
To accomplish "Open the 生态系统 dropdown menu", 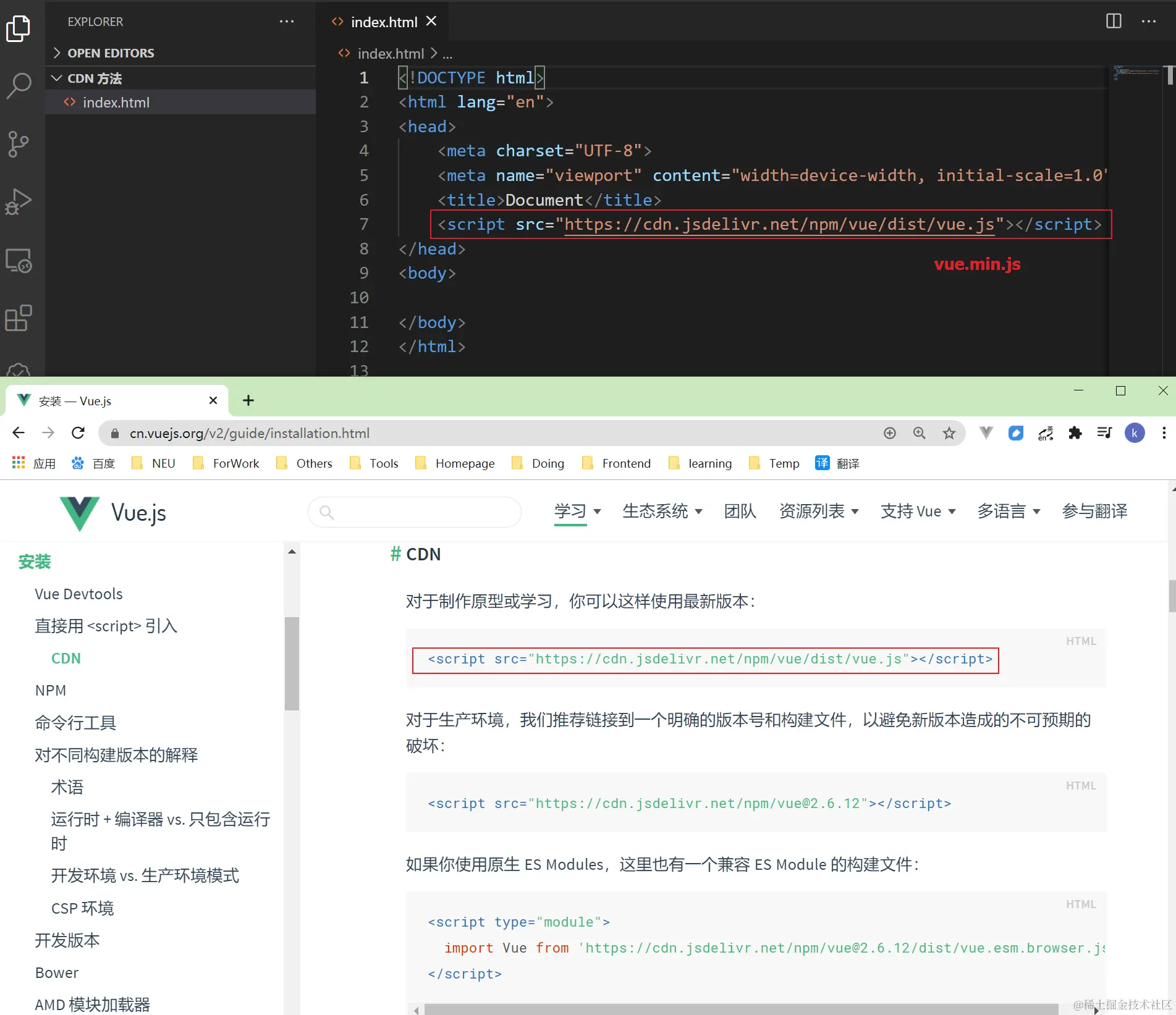I will (662, 512).
